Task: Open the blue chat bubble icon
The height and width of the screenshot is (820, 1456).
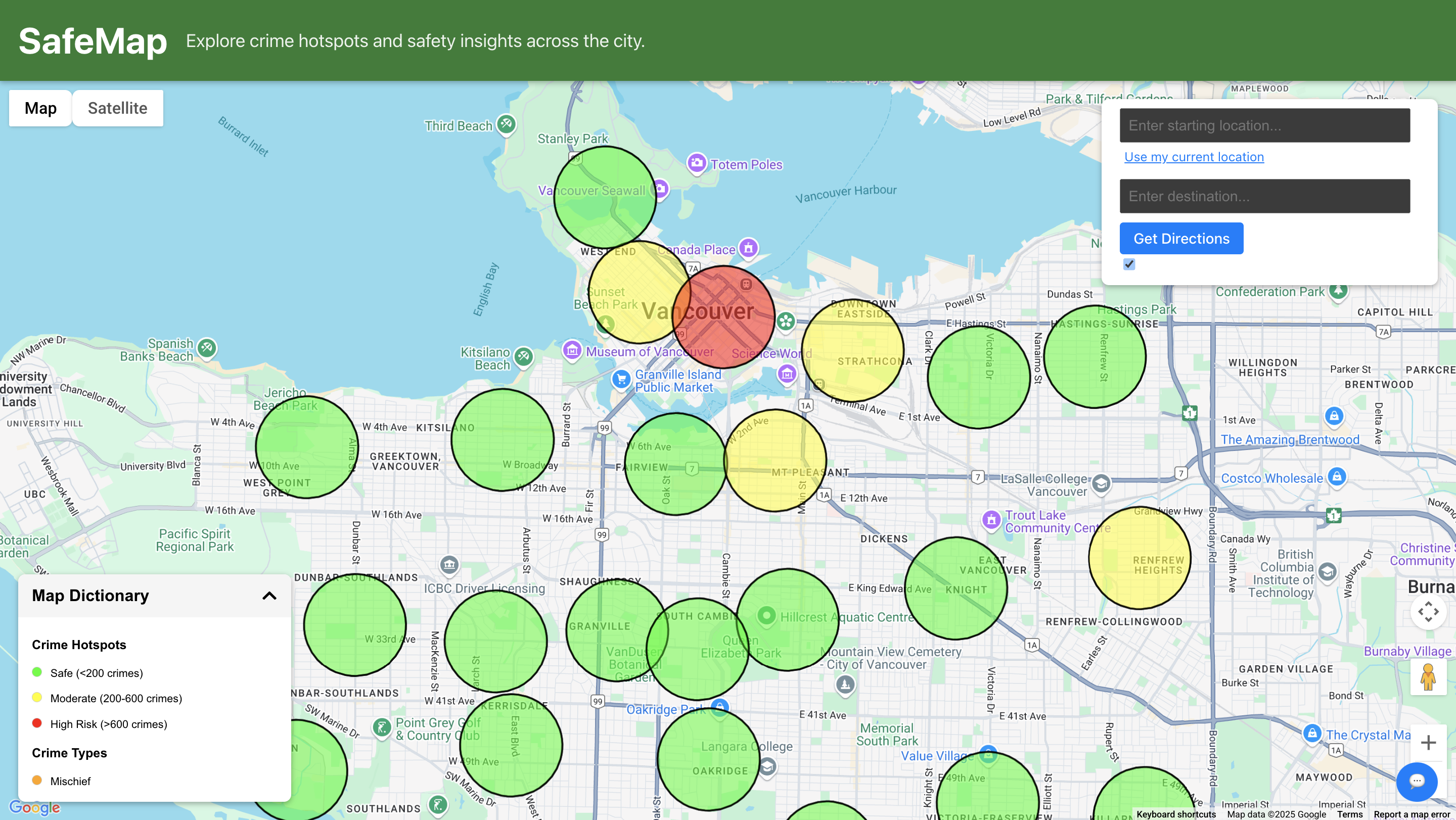Action: click(1417, 781)
